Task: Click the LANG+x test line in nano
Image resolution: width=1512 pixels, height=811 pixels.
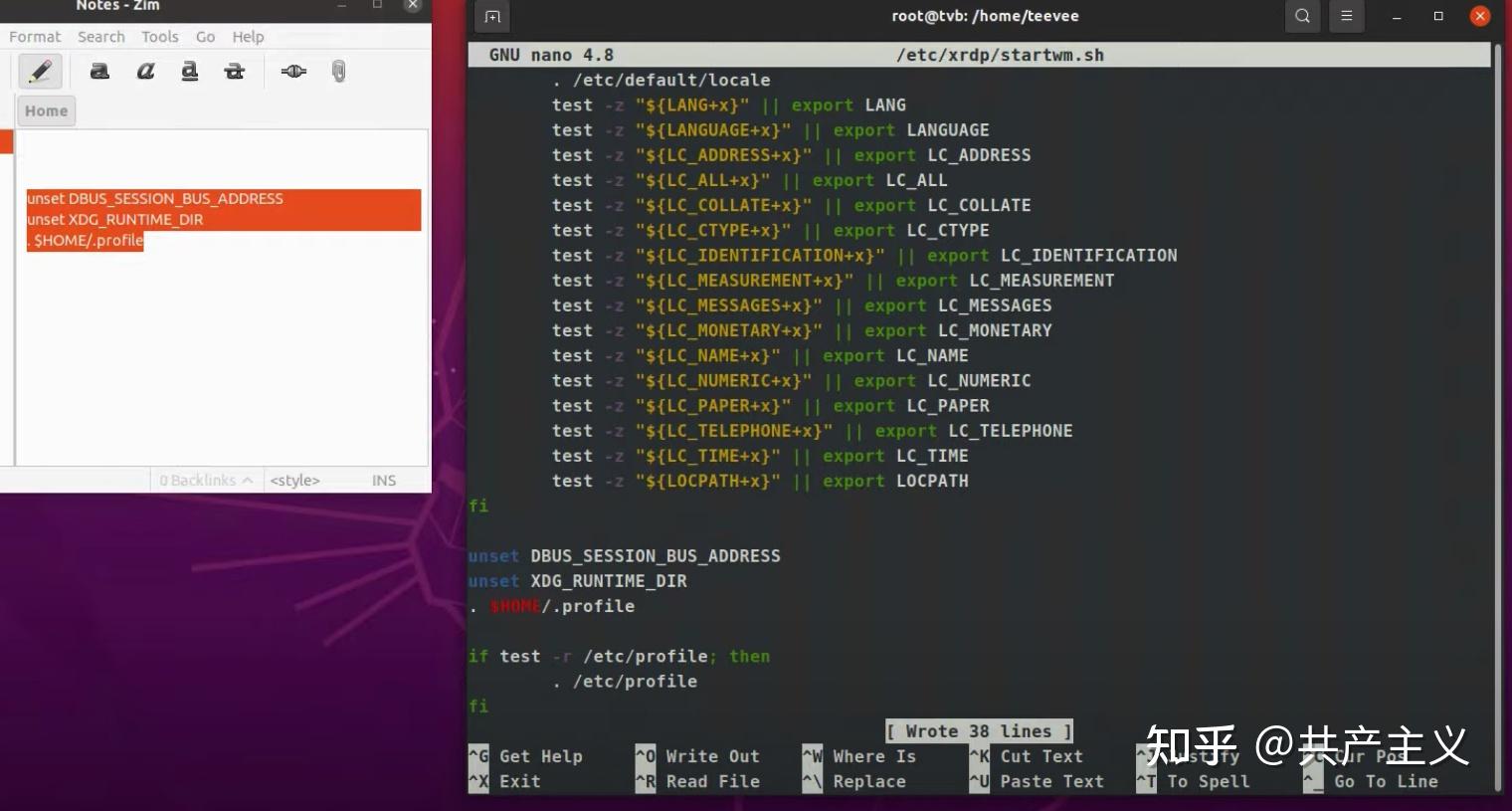Action: [x=729, y=105]
